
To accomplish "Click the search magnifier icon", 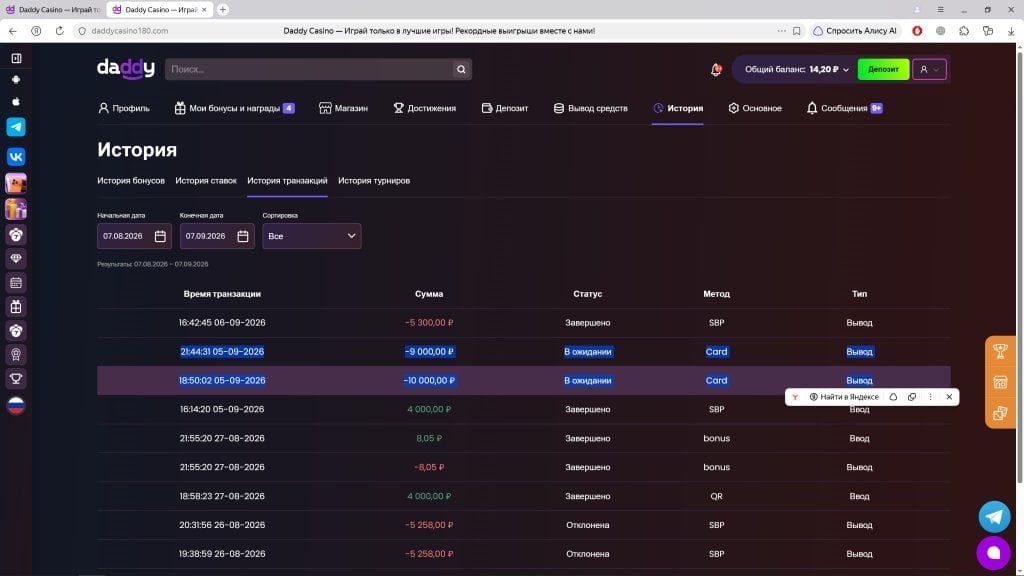I will coord(461,69).
